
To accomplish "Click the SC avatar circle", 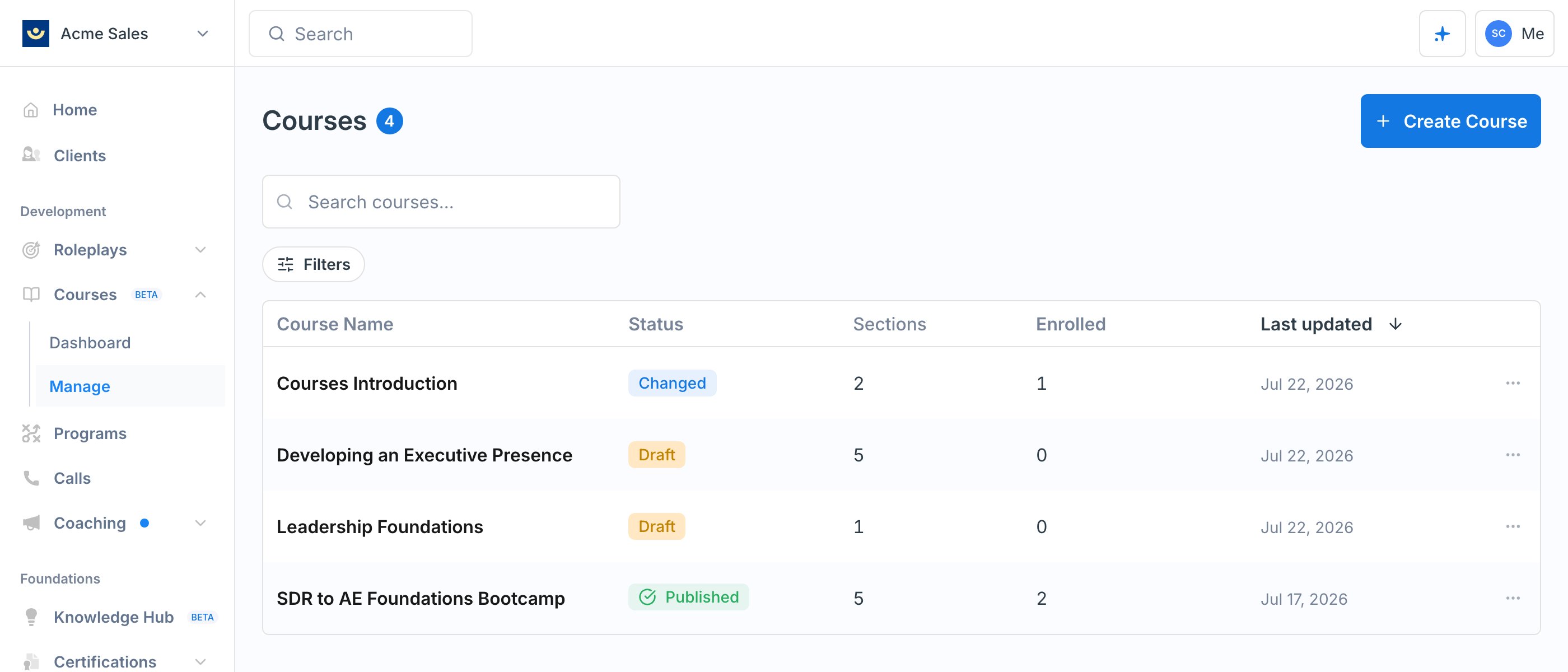I will (1498, 34).
